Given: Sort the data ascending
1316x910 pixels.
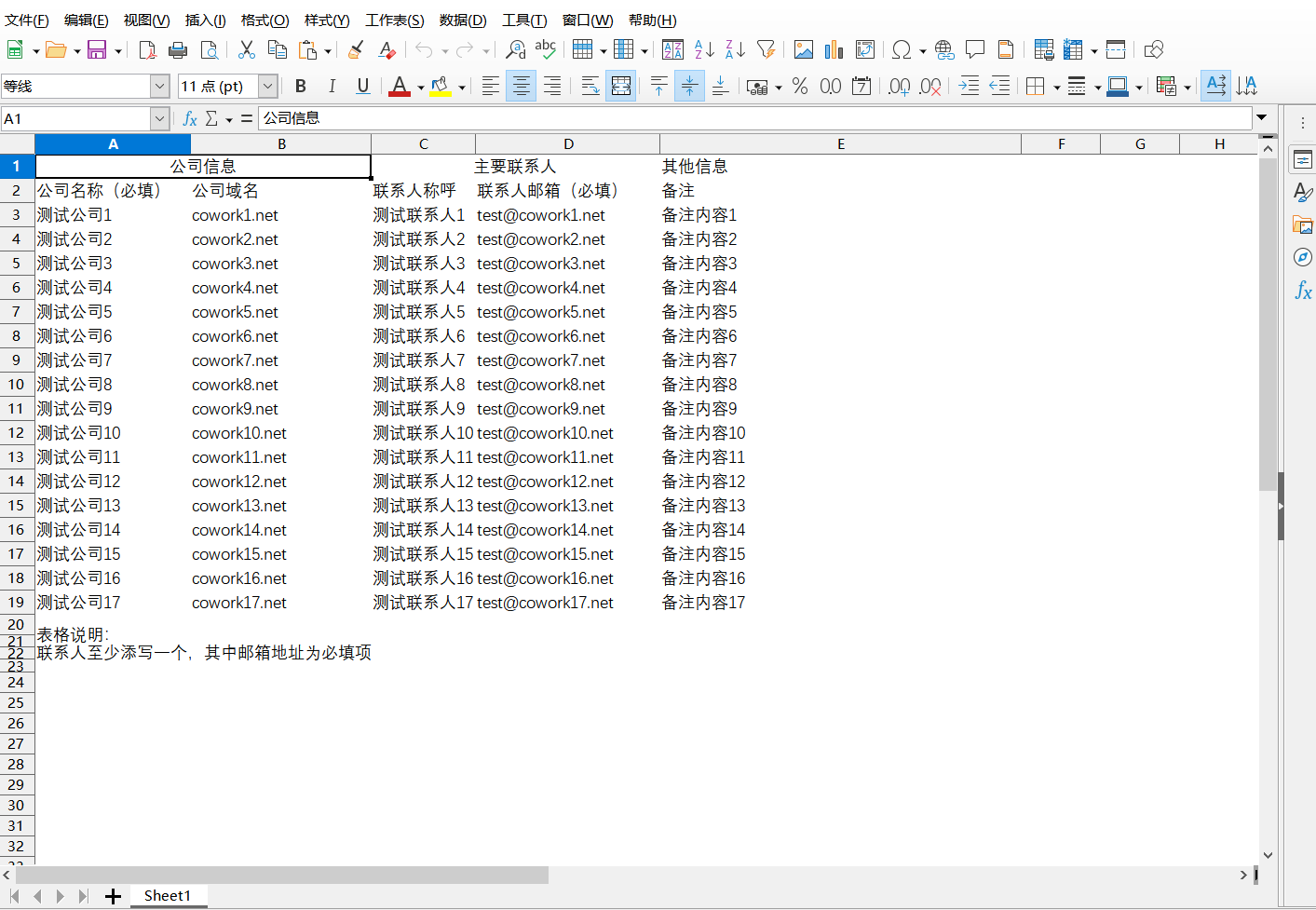Looking at the screenshot, I should point(703,49).
